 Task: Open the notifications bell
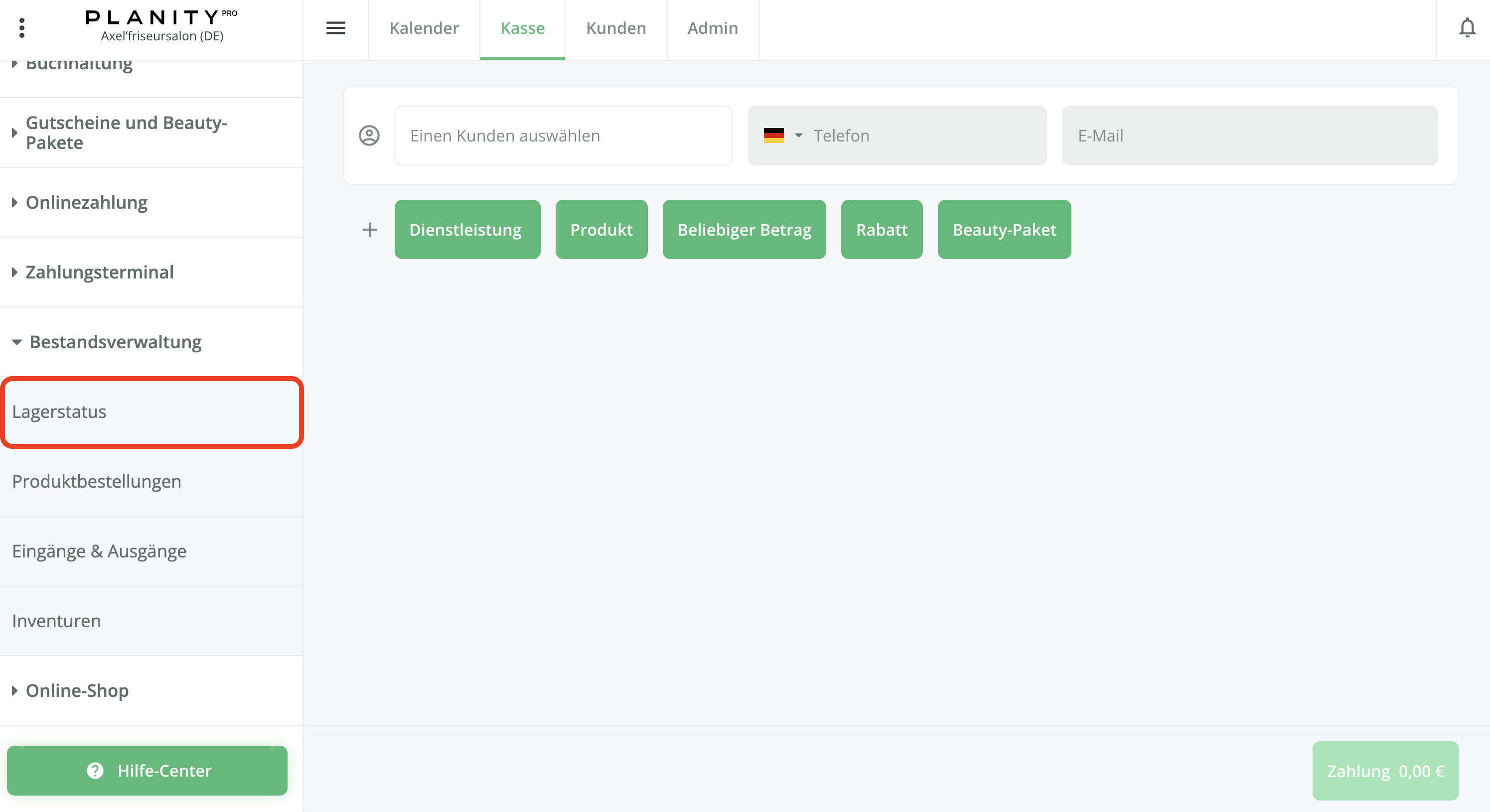point(1467,28)
